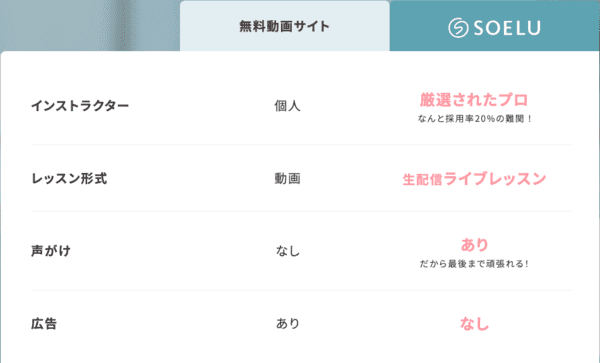
Task: Click the pink あり text under SOELU
Action: point(474,244)
